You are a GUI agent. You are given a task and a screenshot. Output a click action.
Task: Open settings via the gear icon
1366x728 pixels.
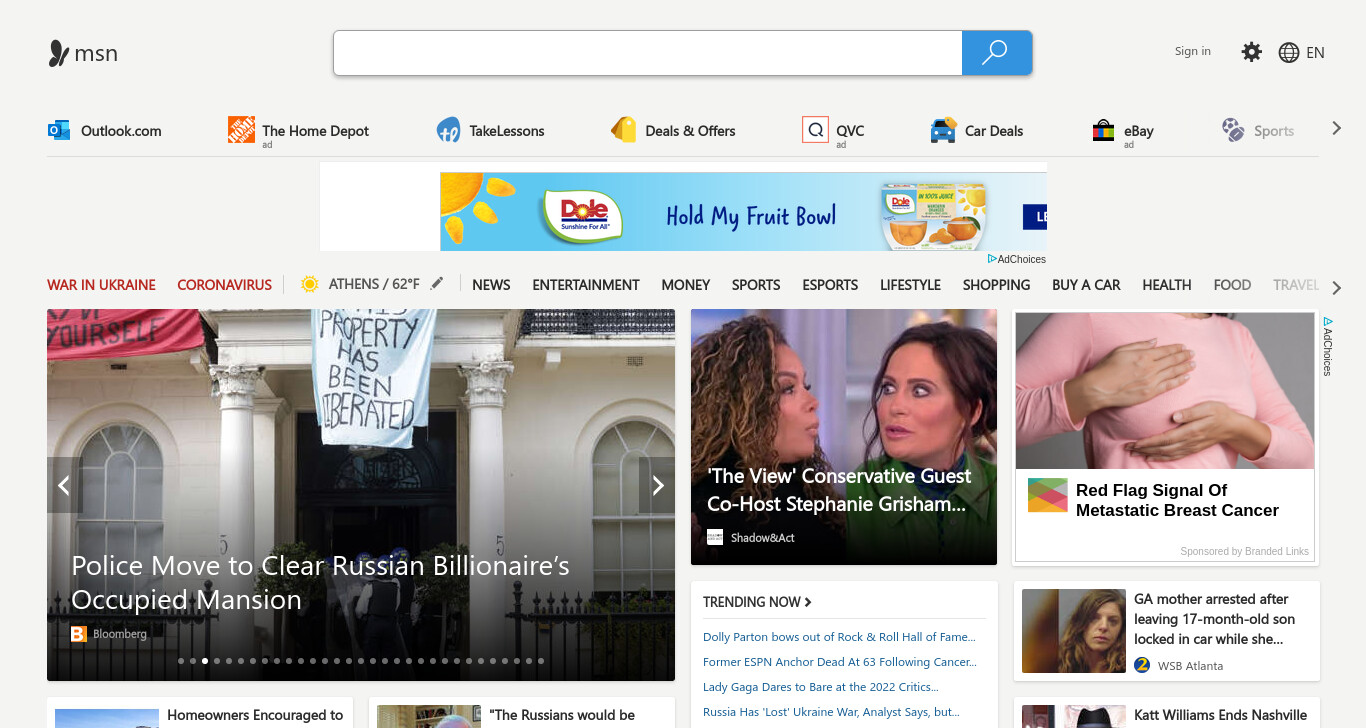(x=1251, y=52)
